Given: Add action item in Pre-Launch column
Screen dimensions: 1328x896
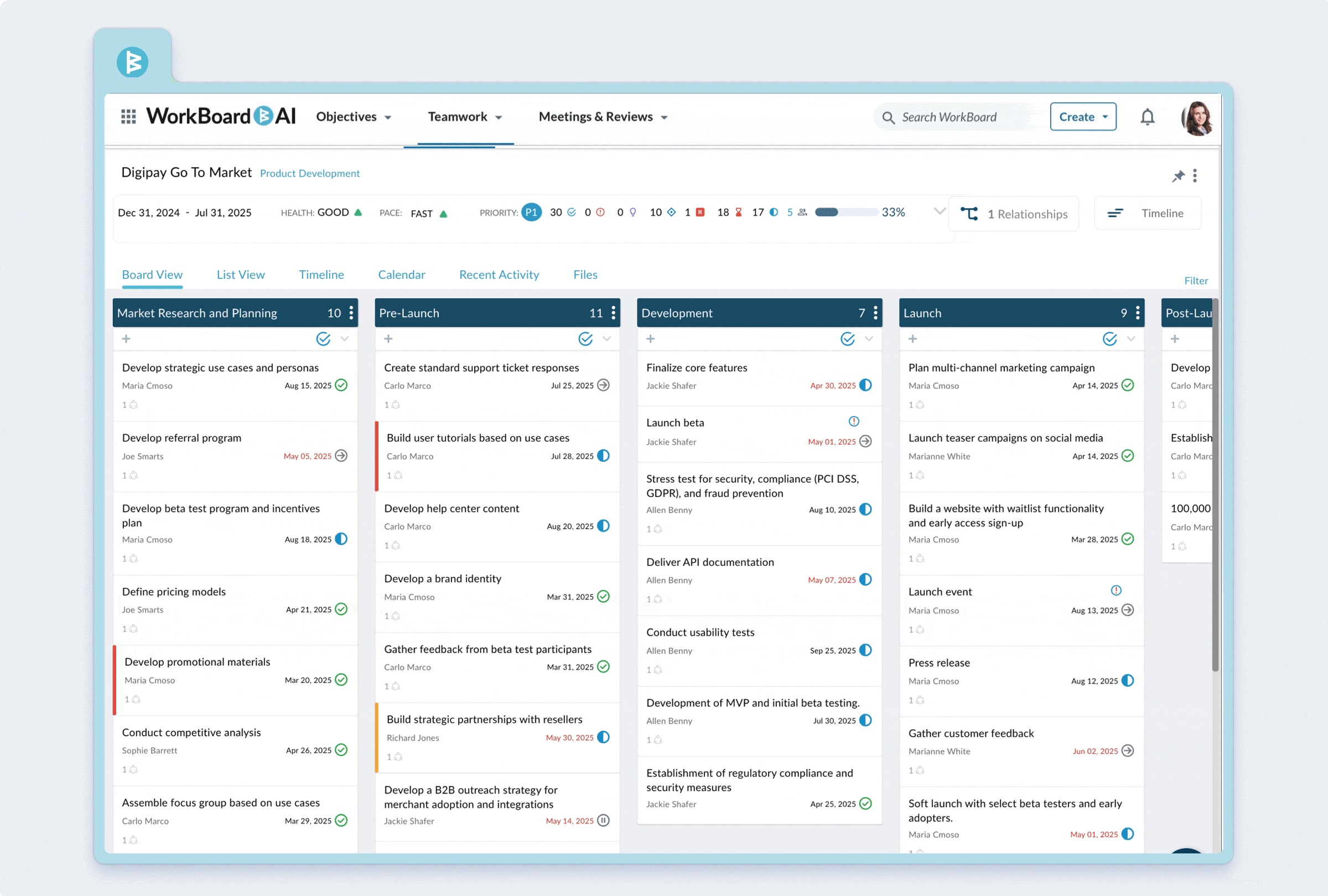Looking at the screenshot, I should point(388,339).
